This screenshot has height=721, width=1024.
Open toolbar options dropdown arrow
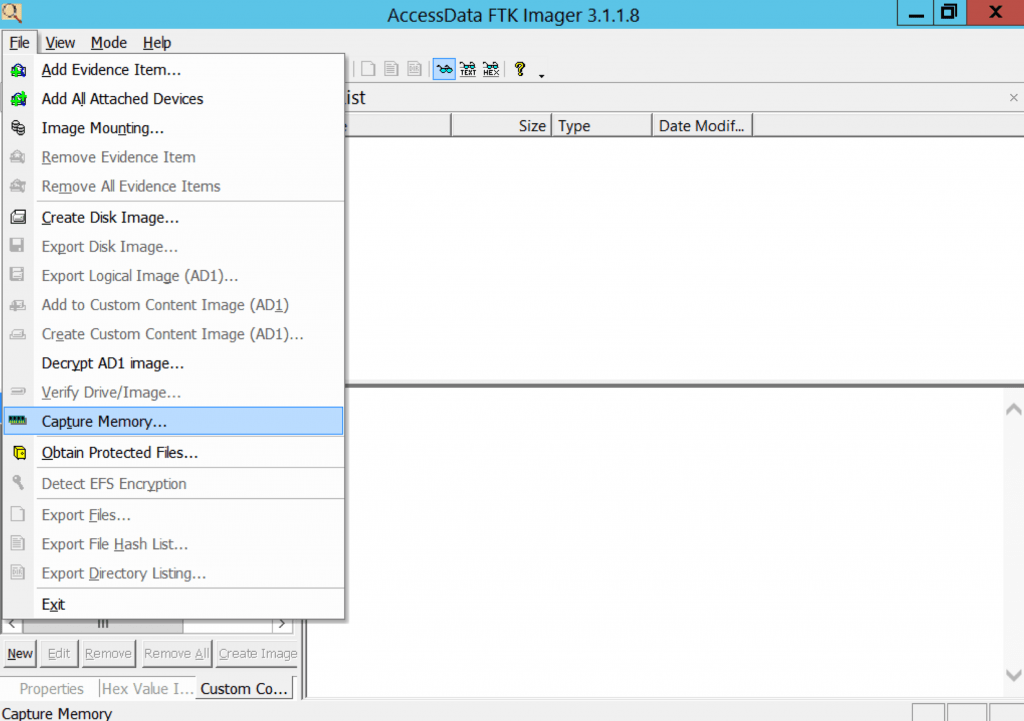pos(541,76)
